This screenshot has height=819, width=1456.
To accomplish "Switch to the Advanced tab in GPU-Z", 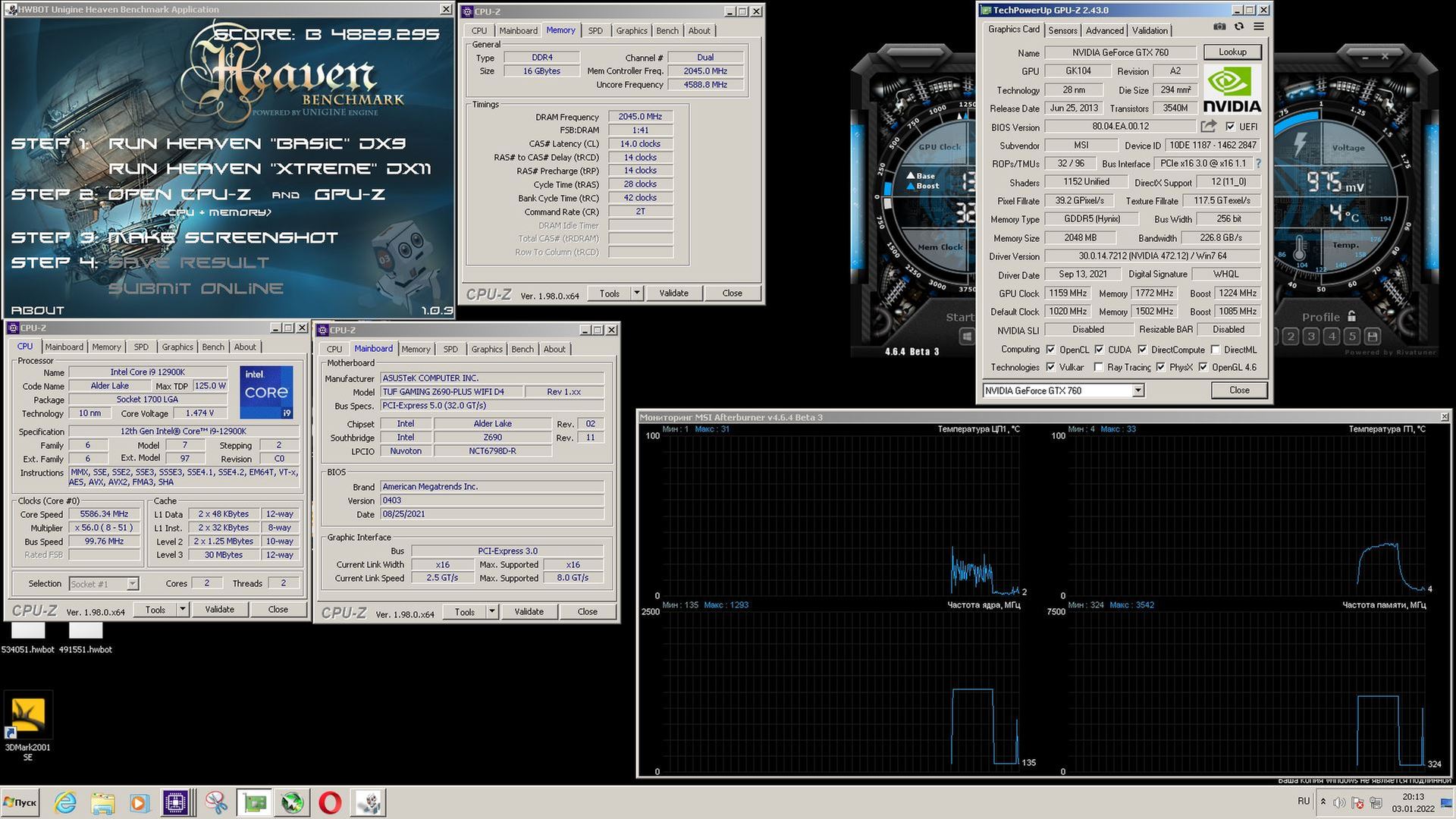I will (1104, 30).
